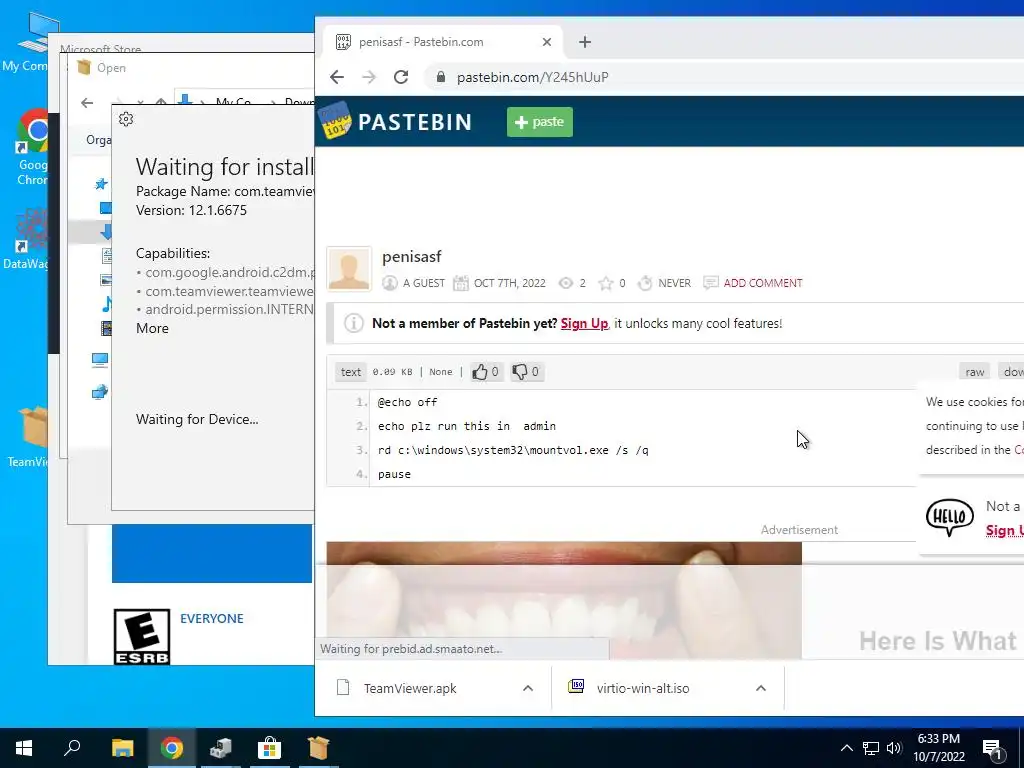Click the info icon in member notice
The height and width of the screenshot is (768, 1024).
(353, 323)
